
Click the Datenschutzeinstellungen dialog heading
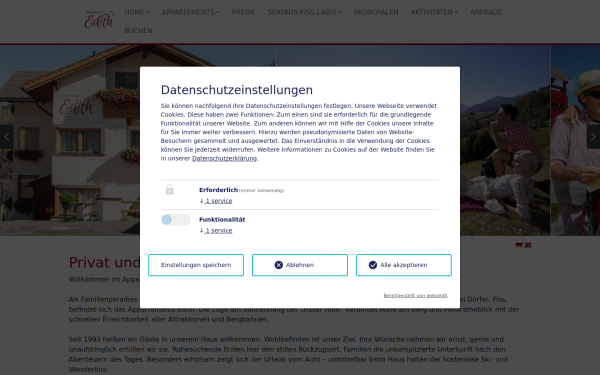(236, 90)
